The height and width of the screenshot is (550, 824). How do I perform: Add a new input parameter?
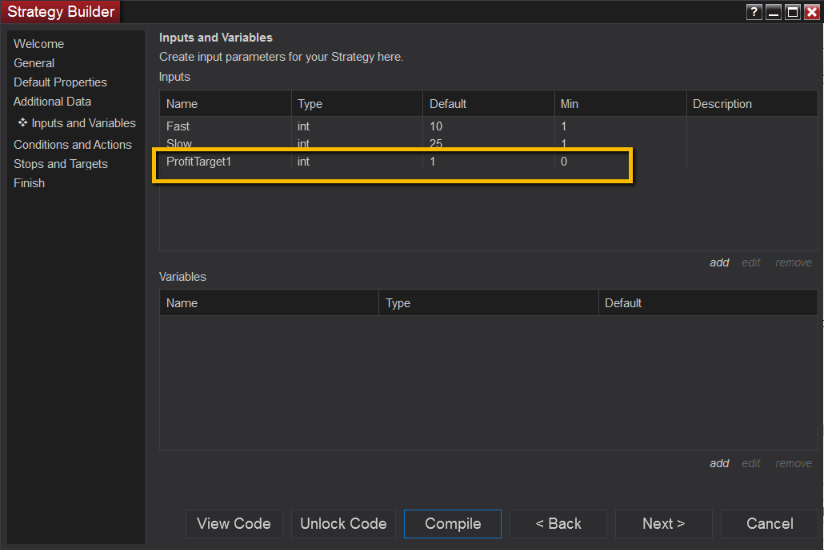(719, 263)
